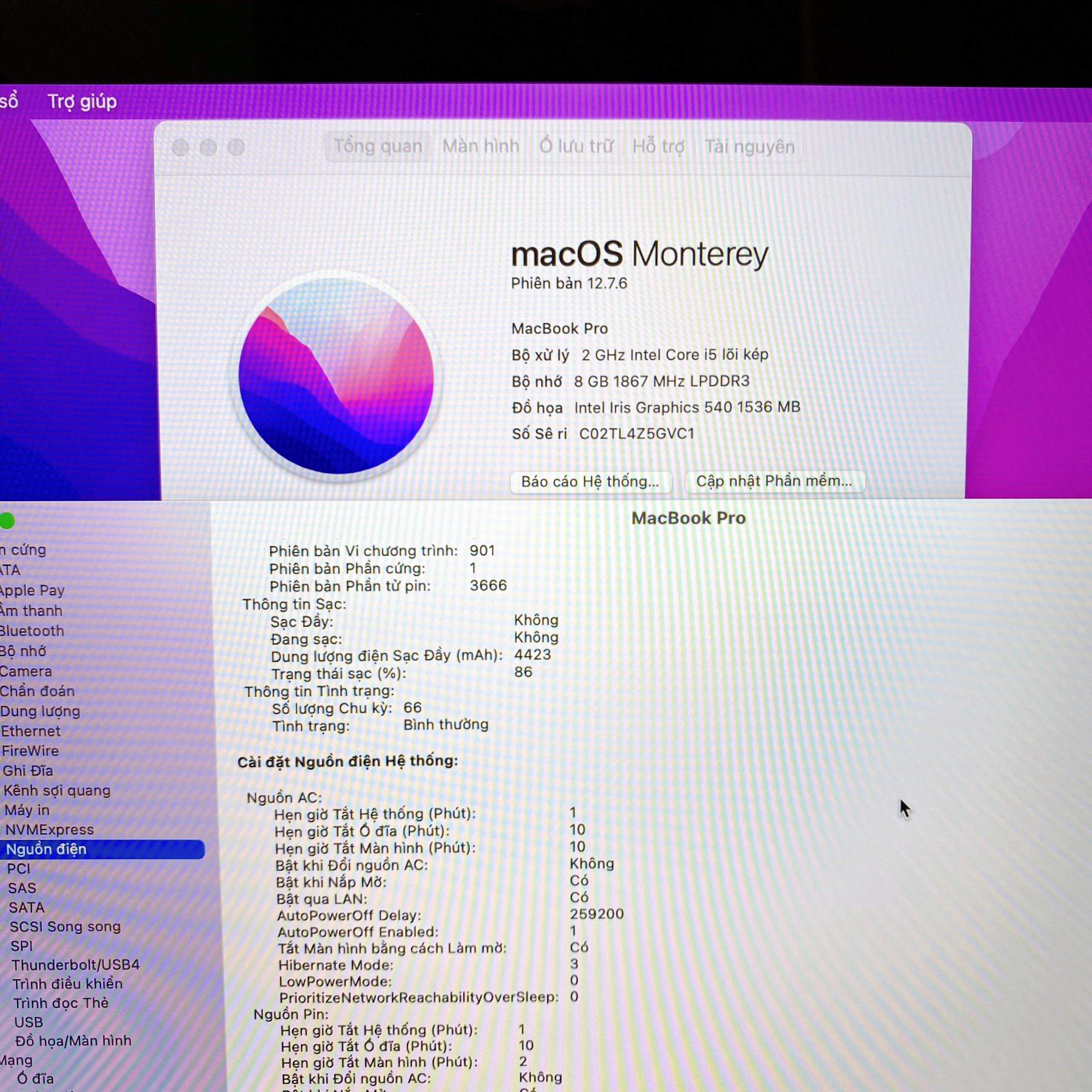Click the macOS Monterey logo icon
The image size is (1092, 1092).
pos(336,376)
